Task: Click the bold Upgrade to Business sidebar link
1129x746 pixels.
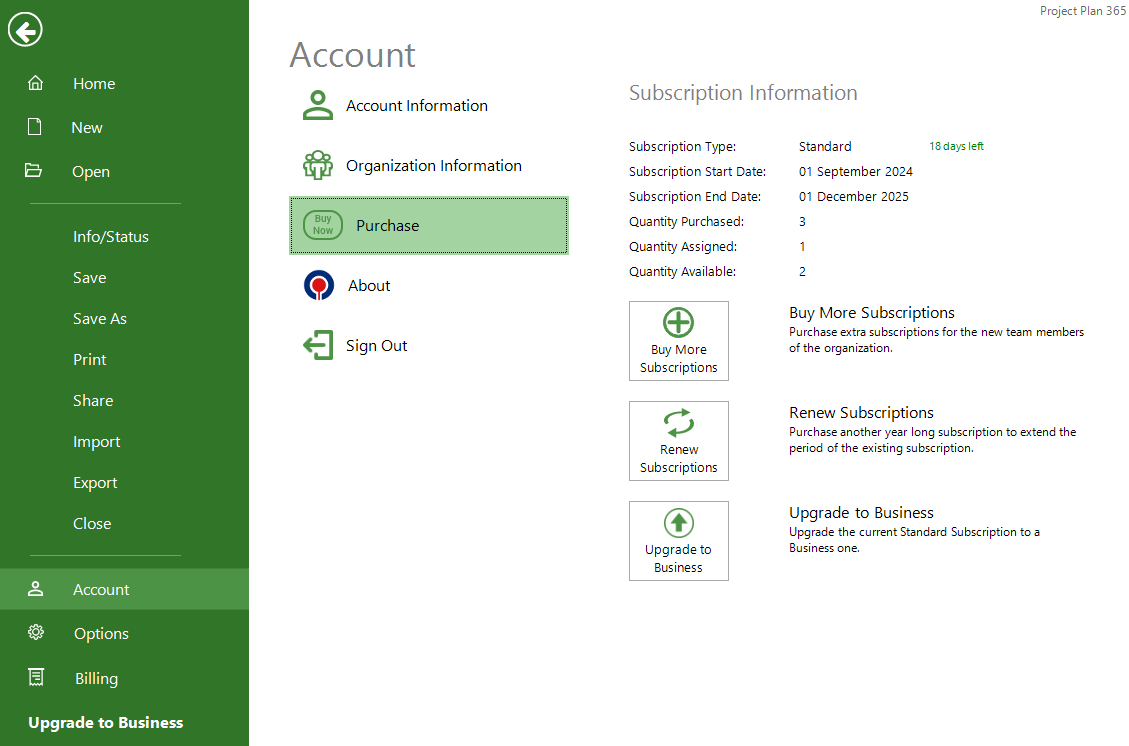Action: tap(105, 723)
